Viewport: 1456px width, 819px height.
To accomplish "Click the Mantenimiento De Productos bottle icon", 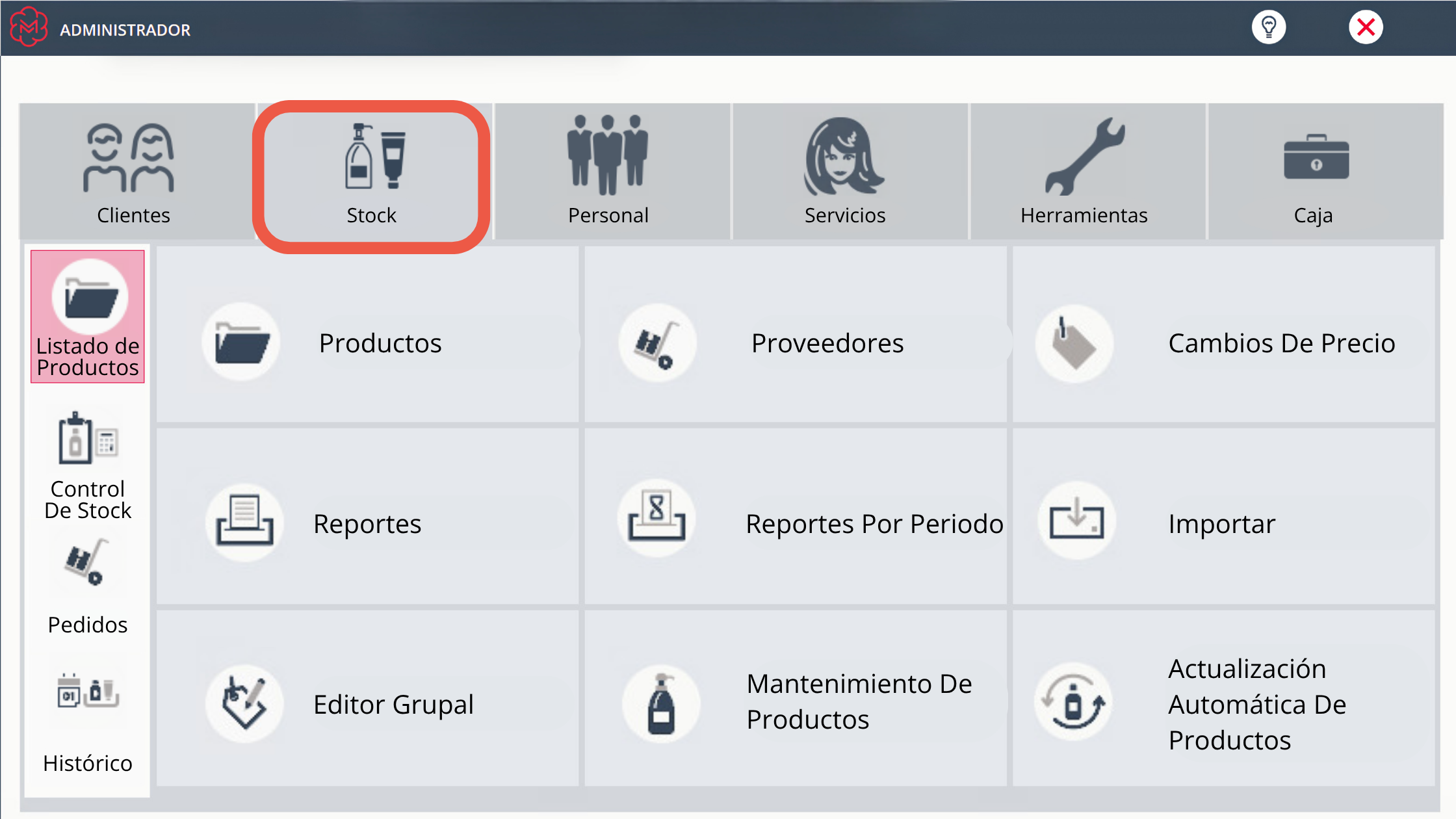I will click(x=661, y=703).
